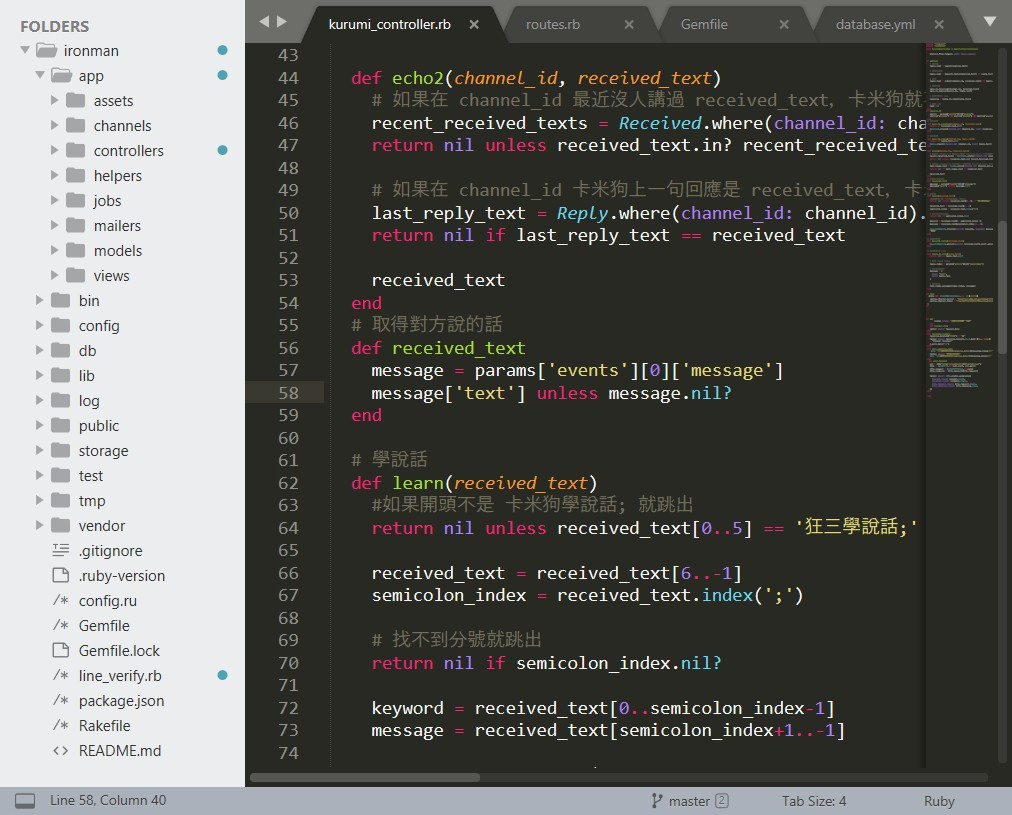The width and height of the screenshot is (1012, 815).
Task: Click the vertical scrollbar thumb
Action: click(x=1002, y=287)
